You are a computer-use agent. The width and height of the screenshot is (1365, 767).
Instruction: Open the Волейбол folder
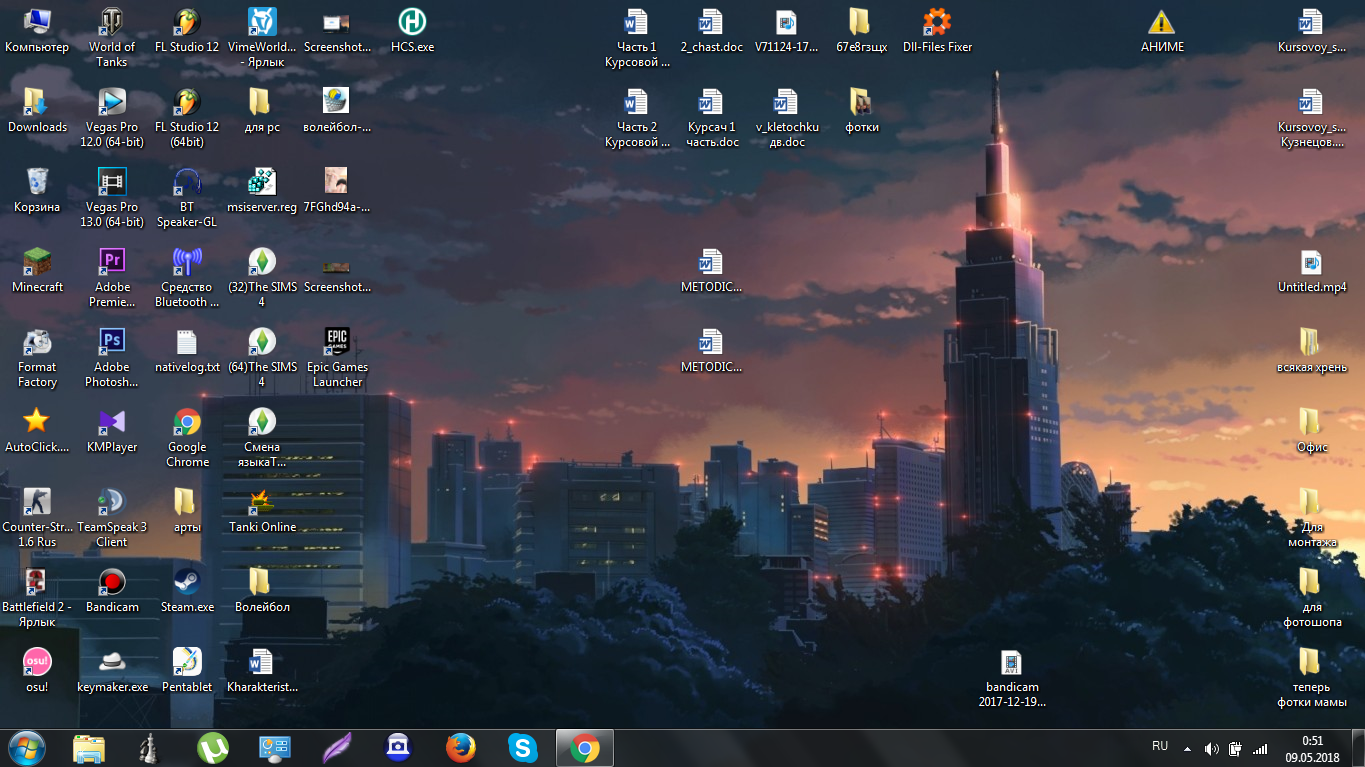click(262, 590)
